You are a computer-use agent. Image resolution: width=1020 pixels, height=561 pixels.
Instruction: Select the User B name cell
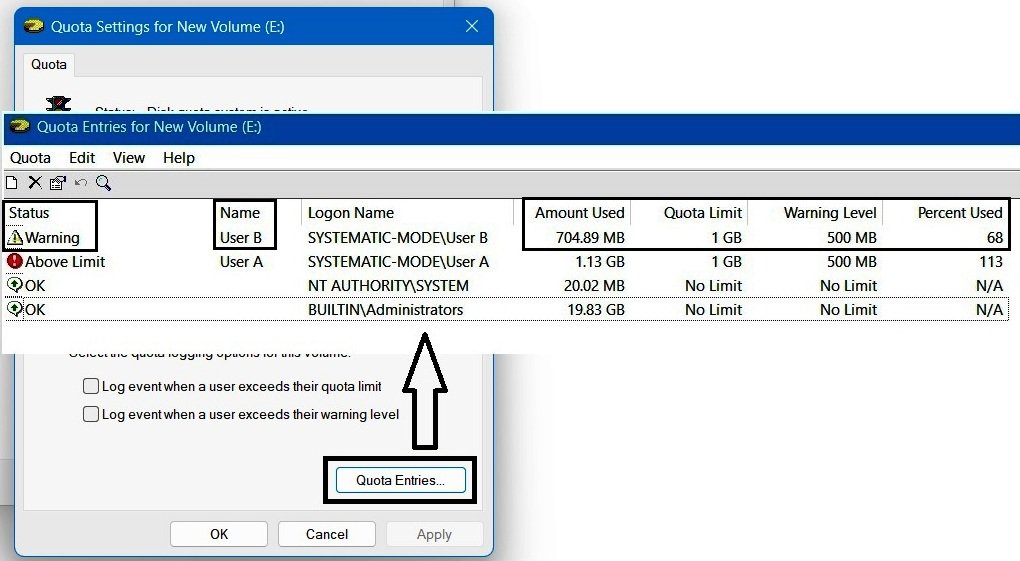click(x=241, y=238)
